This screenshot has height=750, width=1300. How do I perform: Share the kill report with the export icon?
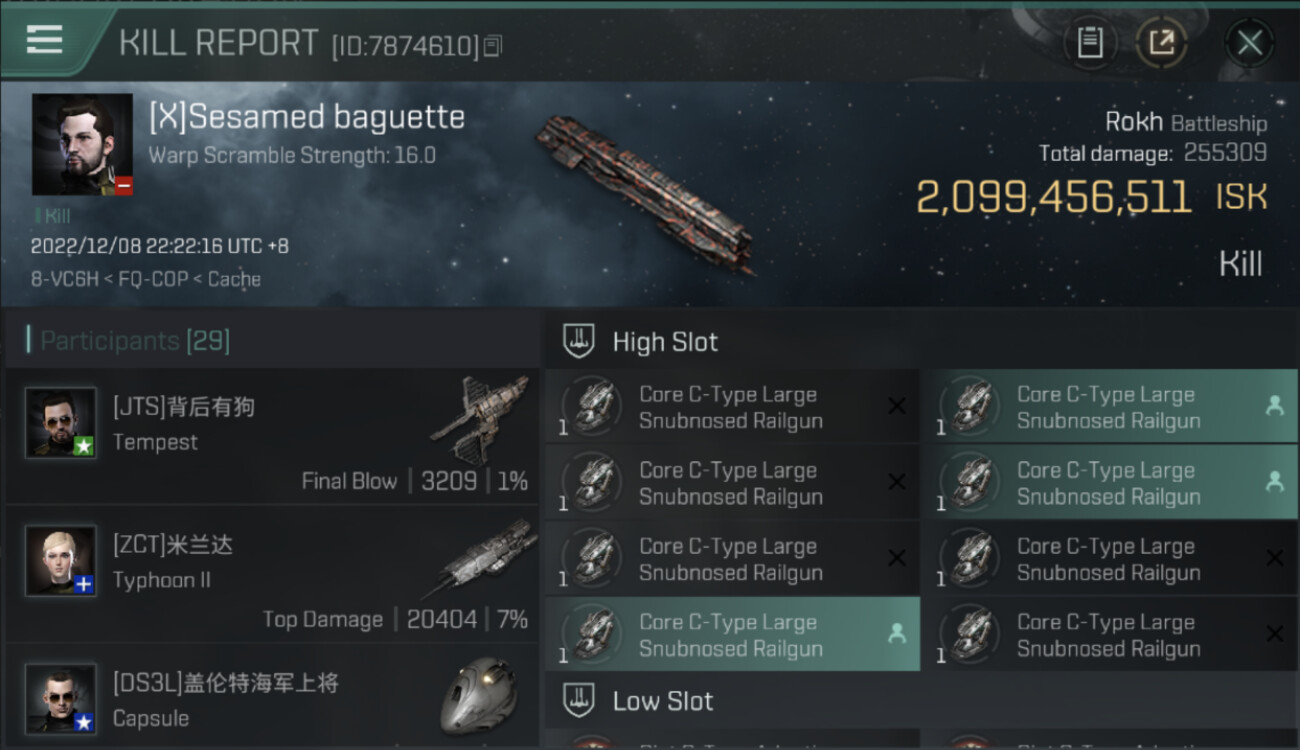[x=1161, y=43]
